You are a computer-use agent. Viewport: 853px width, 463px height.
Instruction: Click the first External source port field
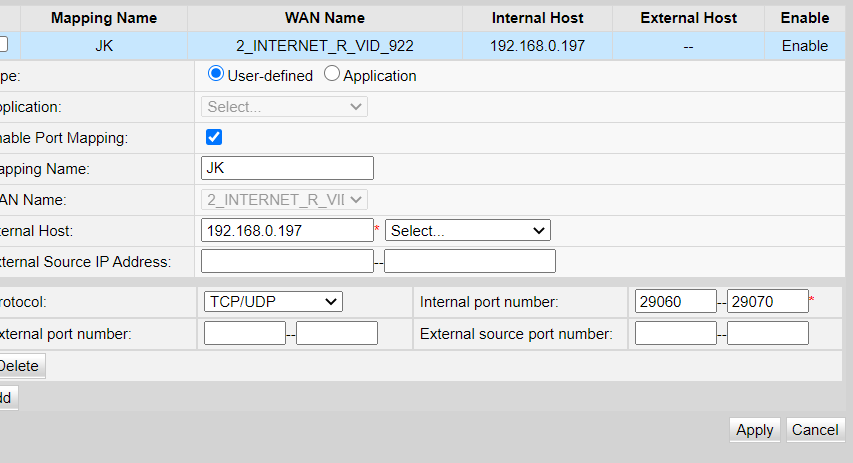[675, 333]
